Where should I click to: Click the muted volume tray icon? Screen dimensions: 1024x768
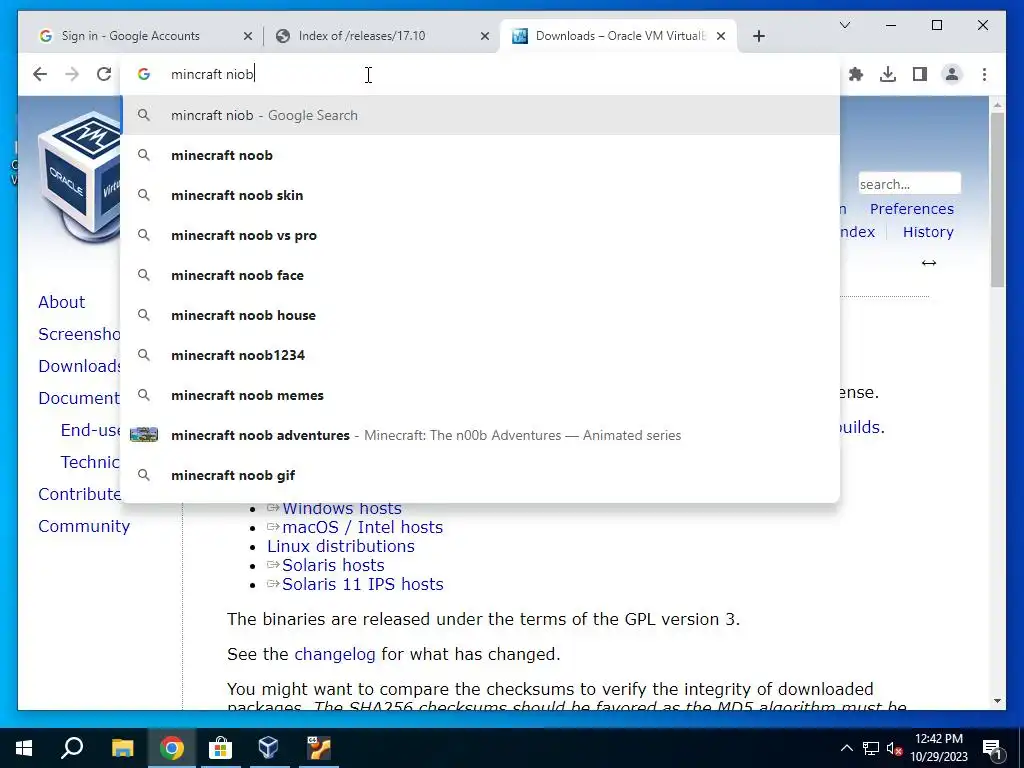pos(894,748)
